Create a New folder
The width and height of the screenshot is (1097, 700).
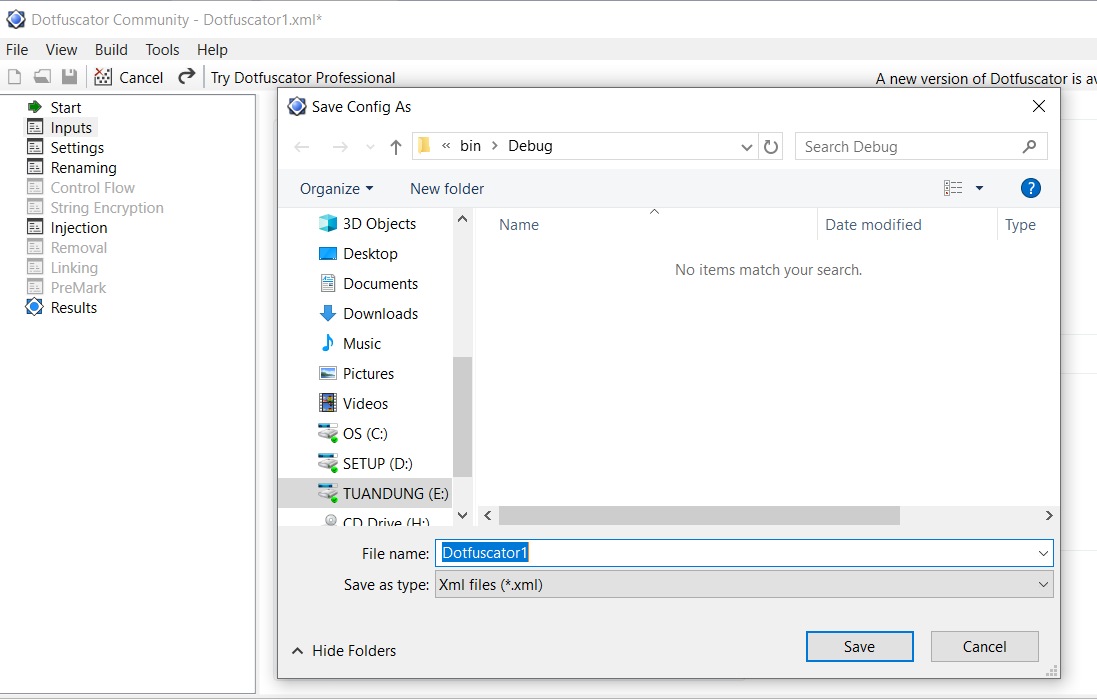click(447, 189)
